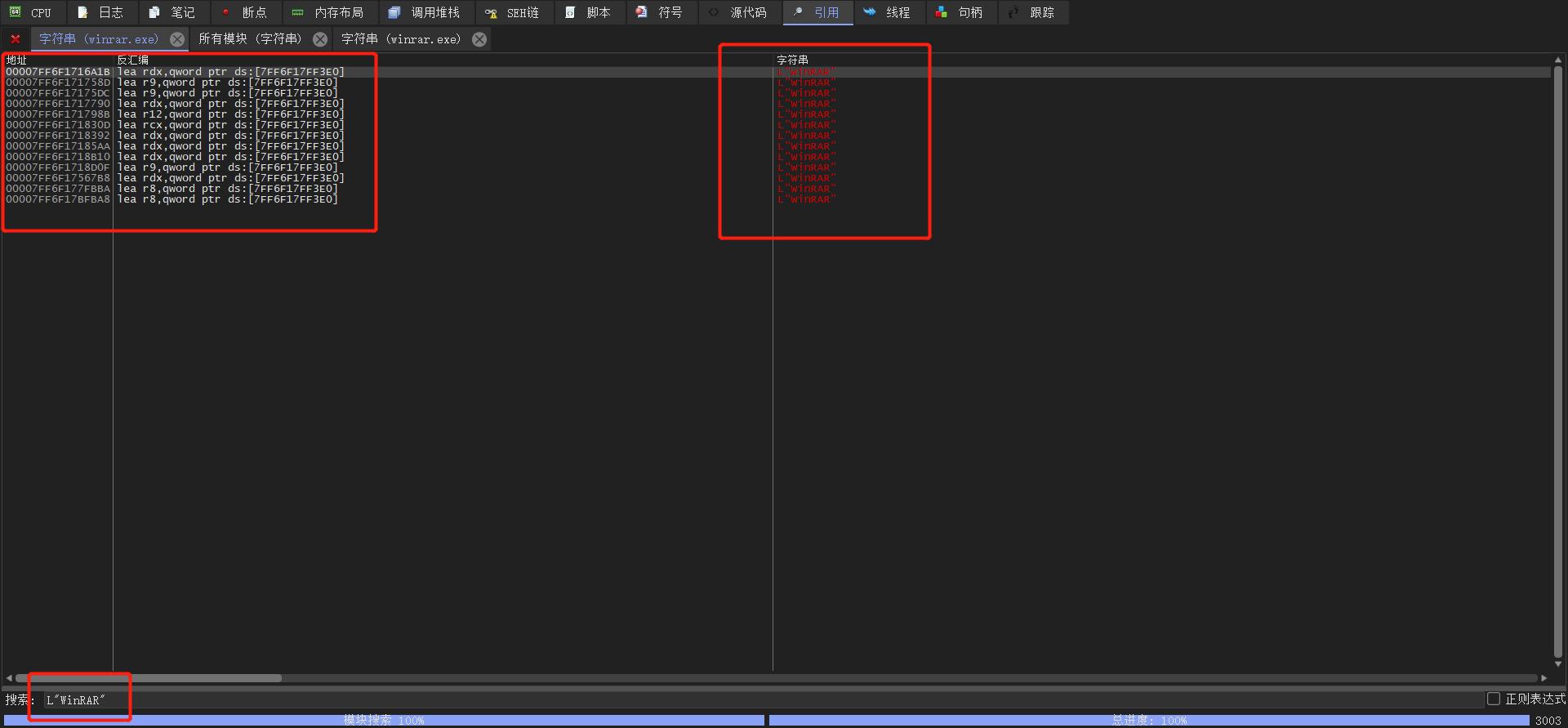Viewport: 1568px width, 728px height.
Task: Sort by the 字符串 column header
Action: tap(1162, 60)
